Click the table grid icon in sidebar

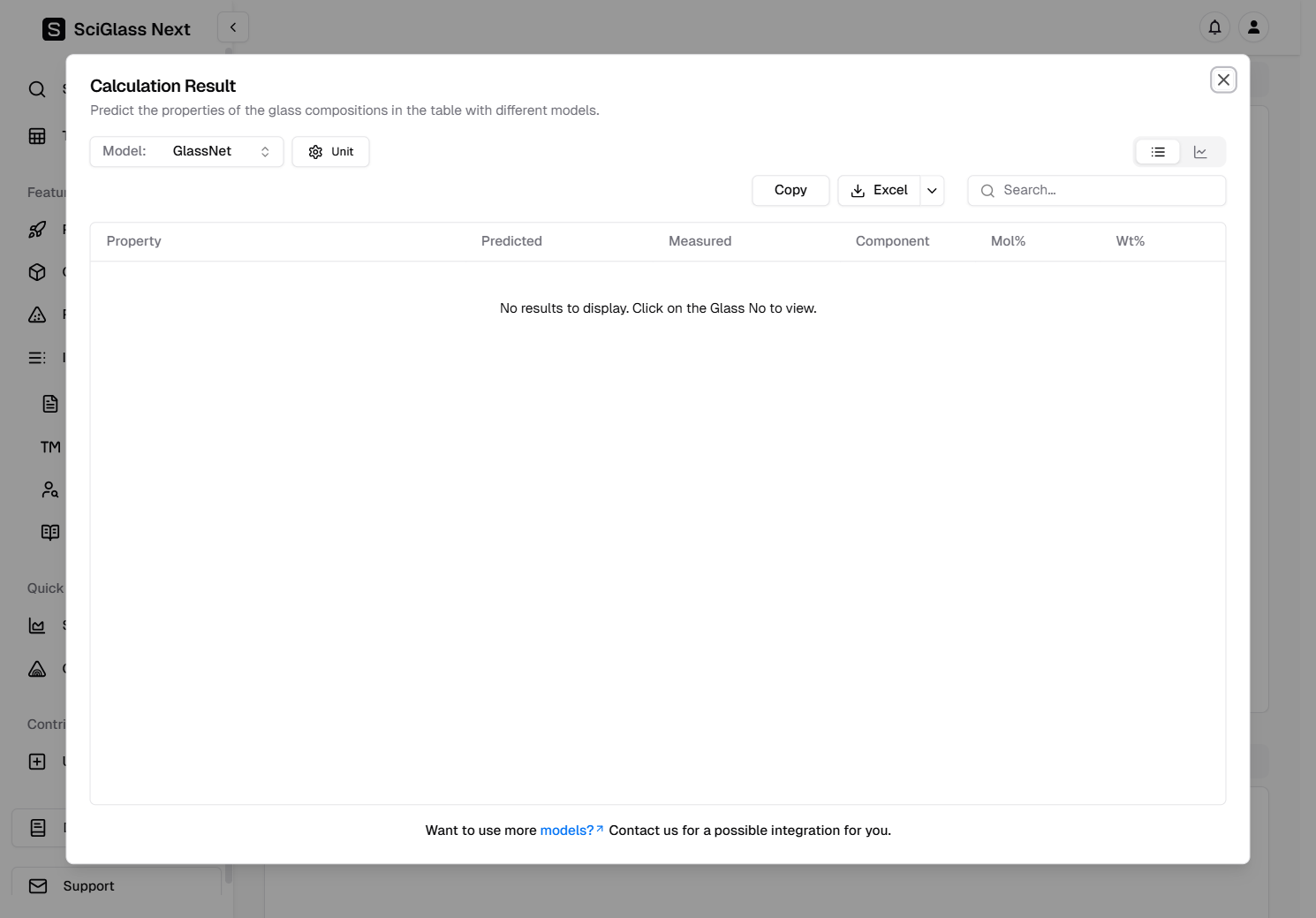pos(37,136)
